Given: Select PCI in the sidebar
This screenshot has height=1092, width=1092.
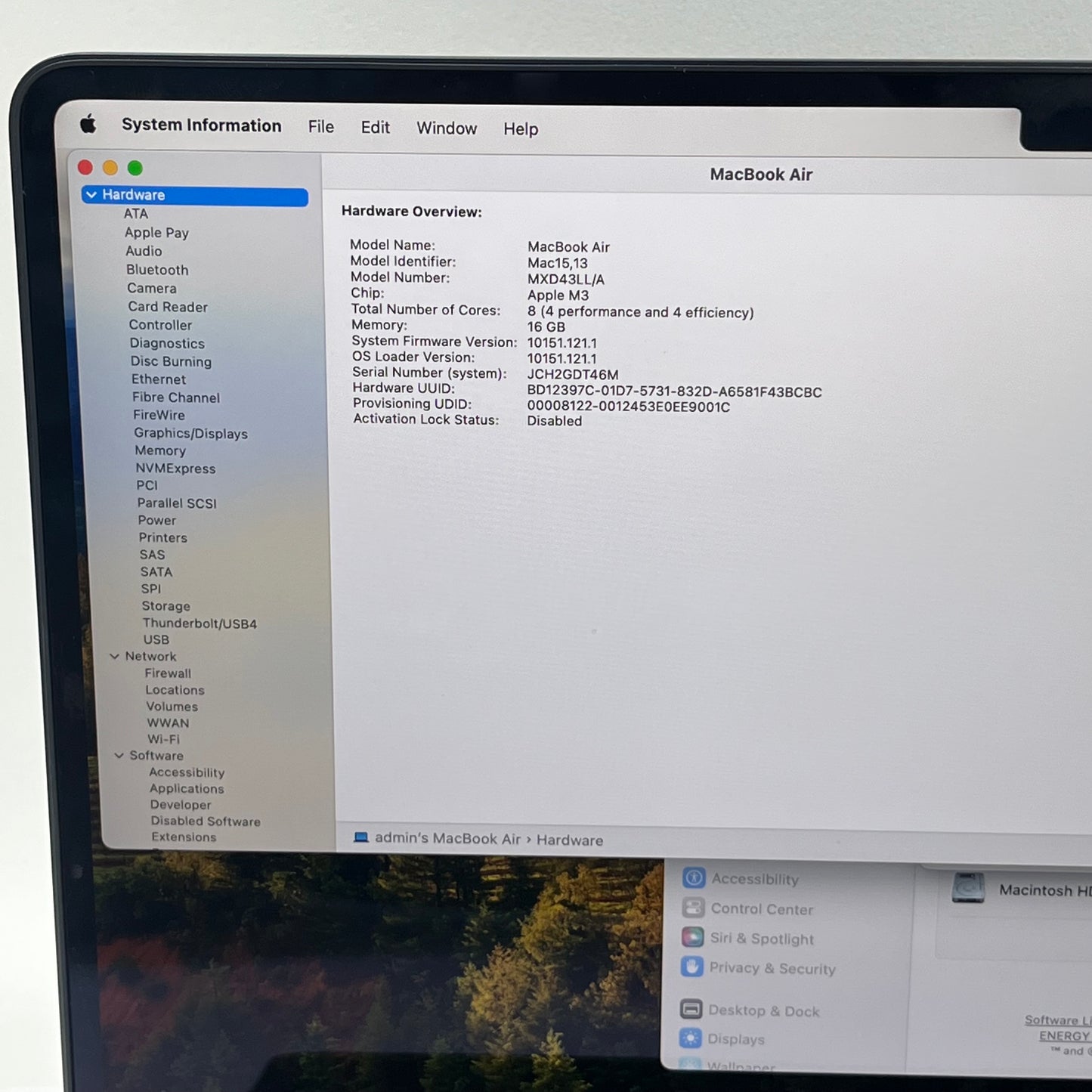Looking at the screenshot, I should pos(147,485).
